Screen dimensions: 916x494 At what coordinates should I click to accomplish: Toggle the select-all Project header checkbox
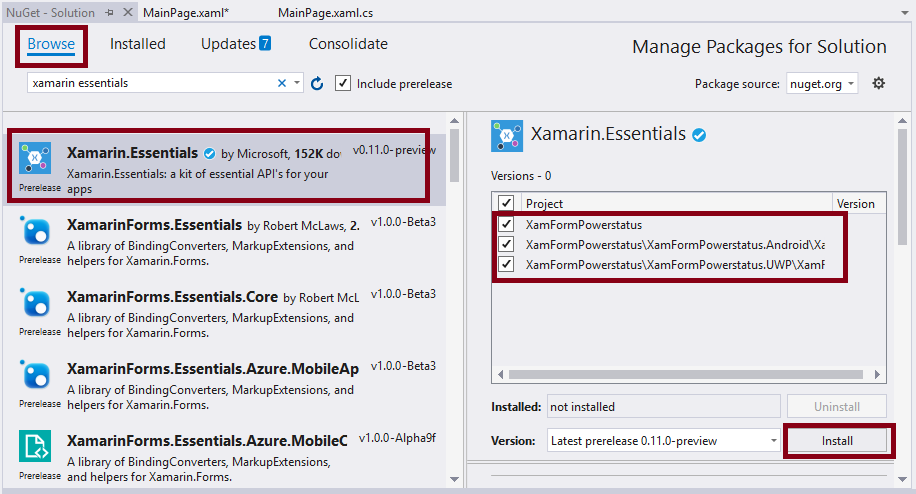506,203
